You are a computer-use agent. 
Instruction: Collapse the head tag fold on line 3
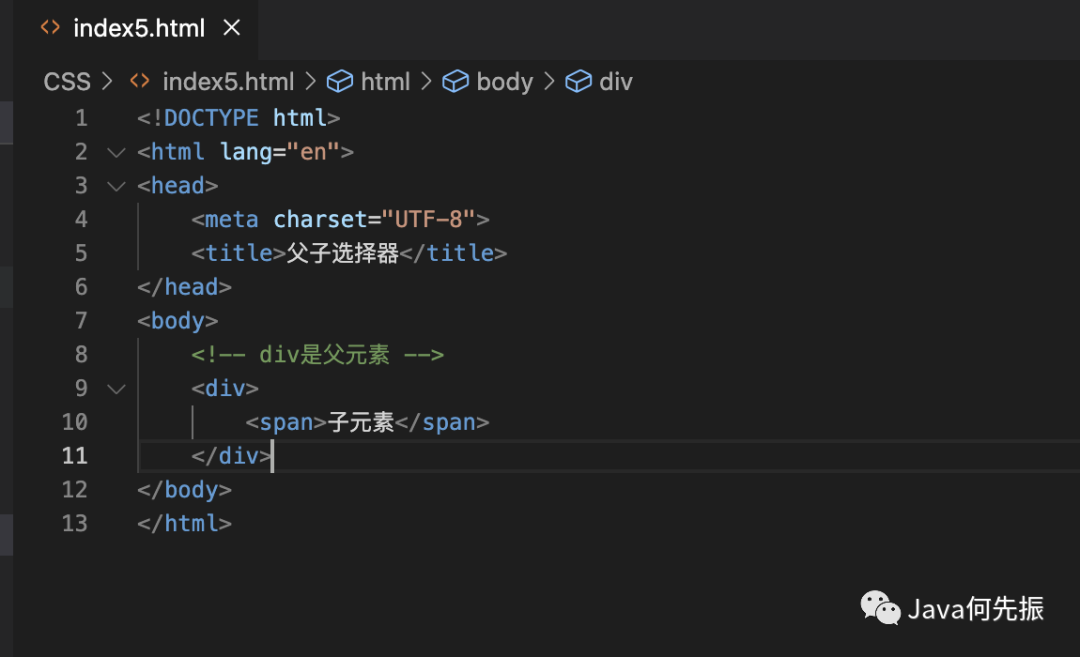(x=116, y=186)
